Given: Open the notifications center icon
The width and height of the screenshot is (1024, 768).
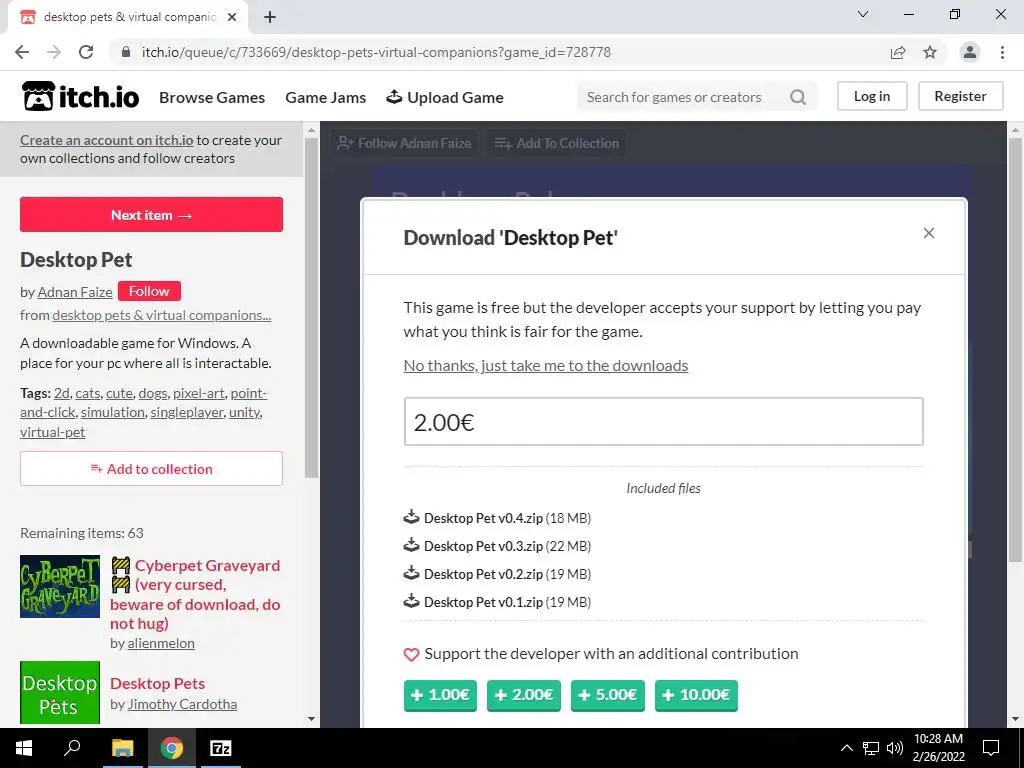Looking at the screenshot, I should tap(991, 748).
